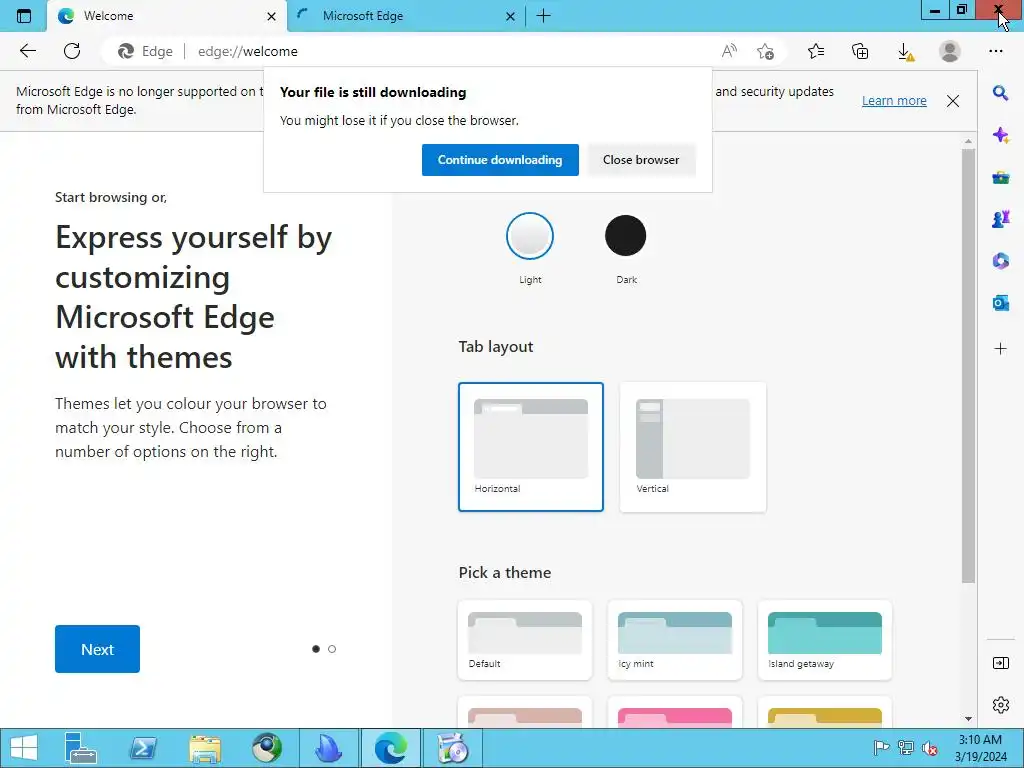Open the Learn more link
Image resolution: width=1024 pixels, height=768 pixels.
pos(894,101)
